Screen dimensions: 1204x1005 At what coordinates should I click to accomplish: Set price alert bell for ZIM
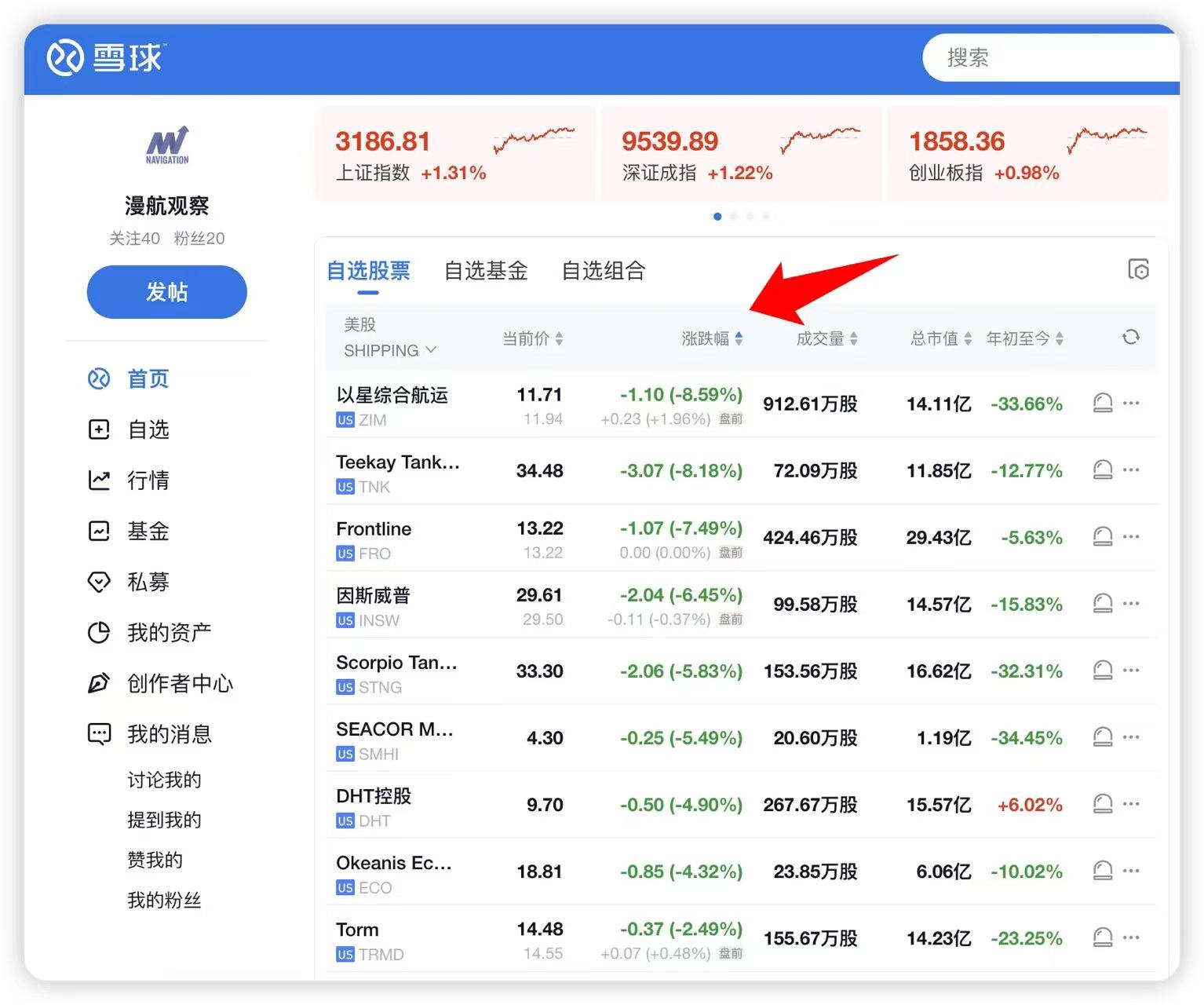(x=1102, y=404)
